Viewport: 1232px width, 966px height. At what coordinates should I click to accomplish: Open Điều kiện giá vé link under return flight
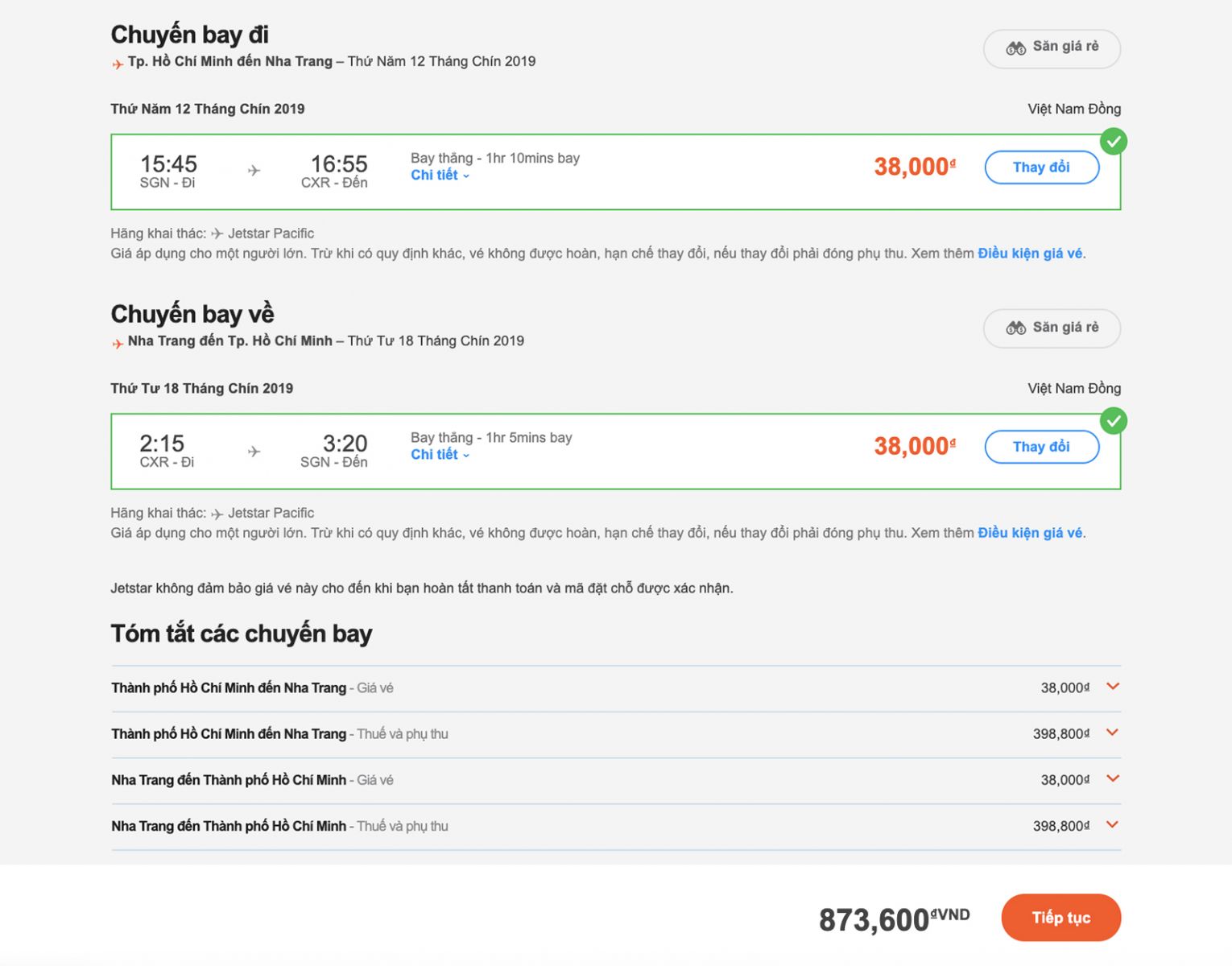click(1030, 533)
